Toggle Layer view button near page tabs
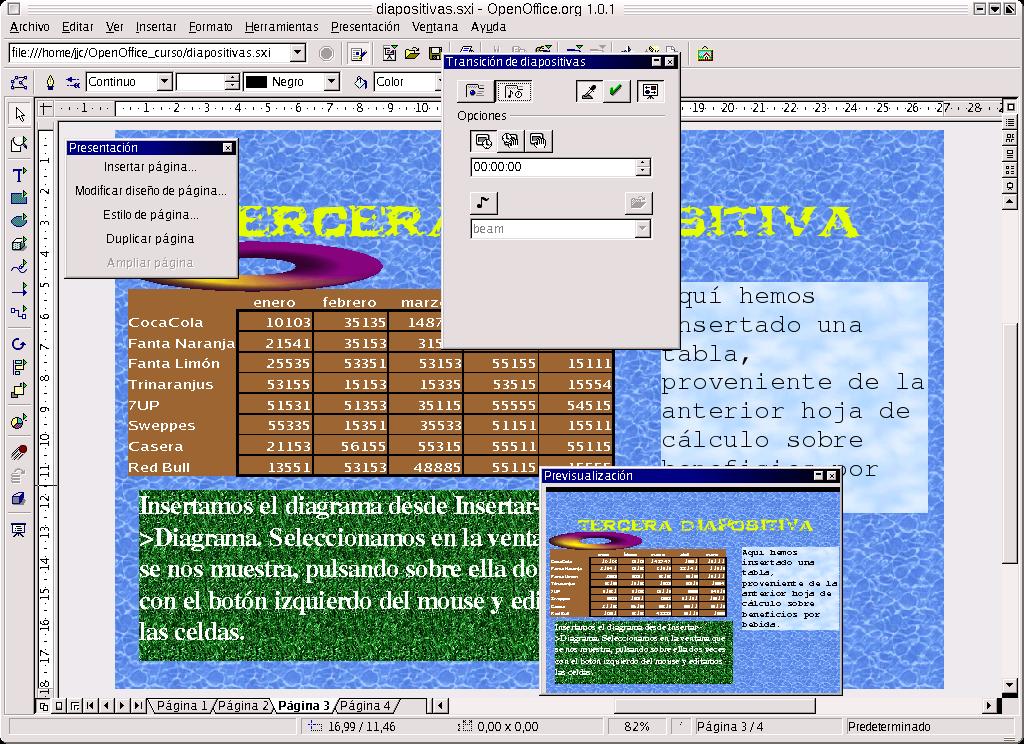 [74, 705]
